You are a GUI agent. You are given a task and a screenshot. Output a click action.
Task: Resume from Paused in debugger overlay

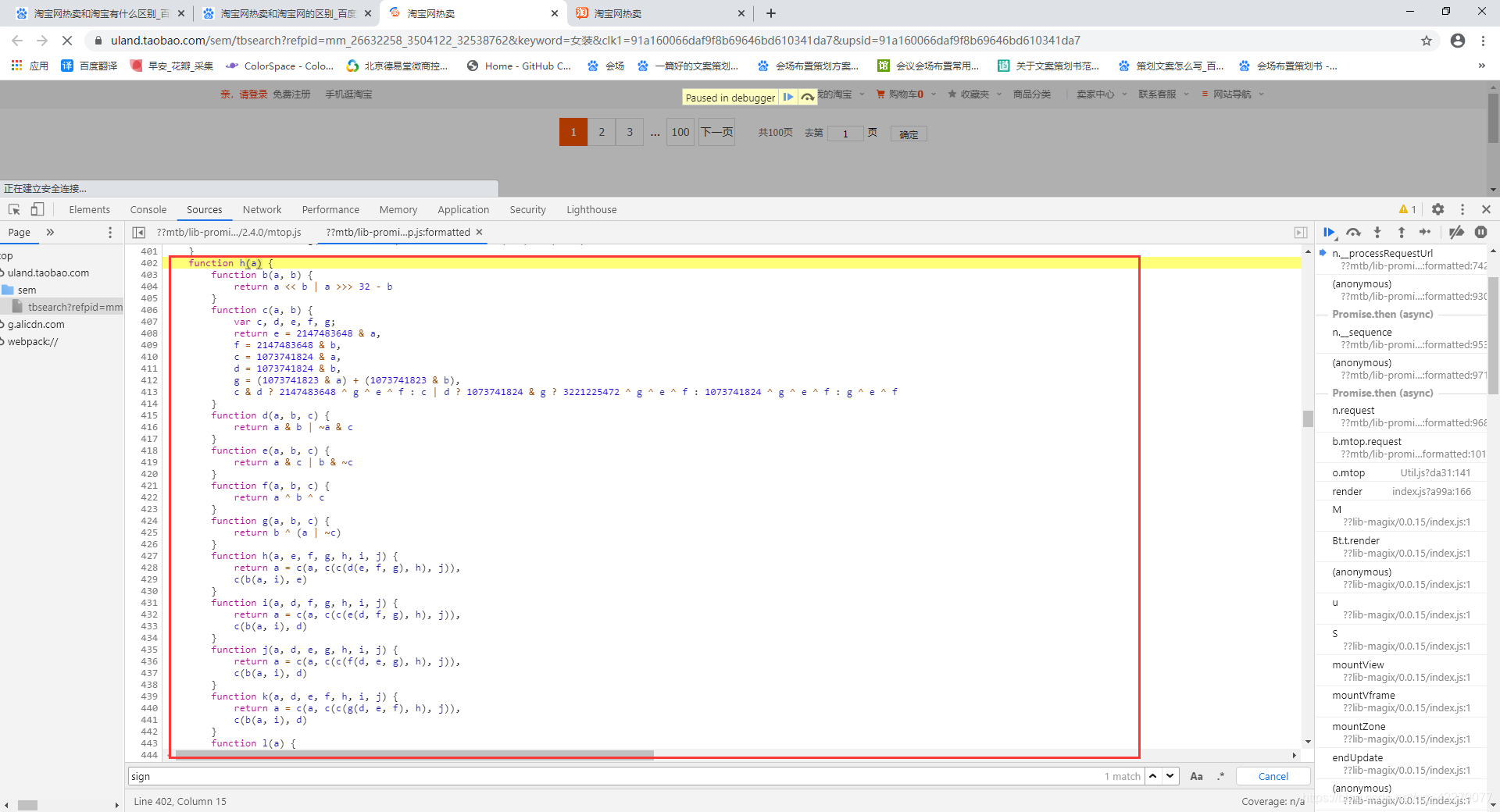[x=788, y=97]
